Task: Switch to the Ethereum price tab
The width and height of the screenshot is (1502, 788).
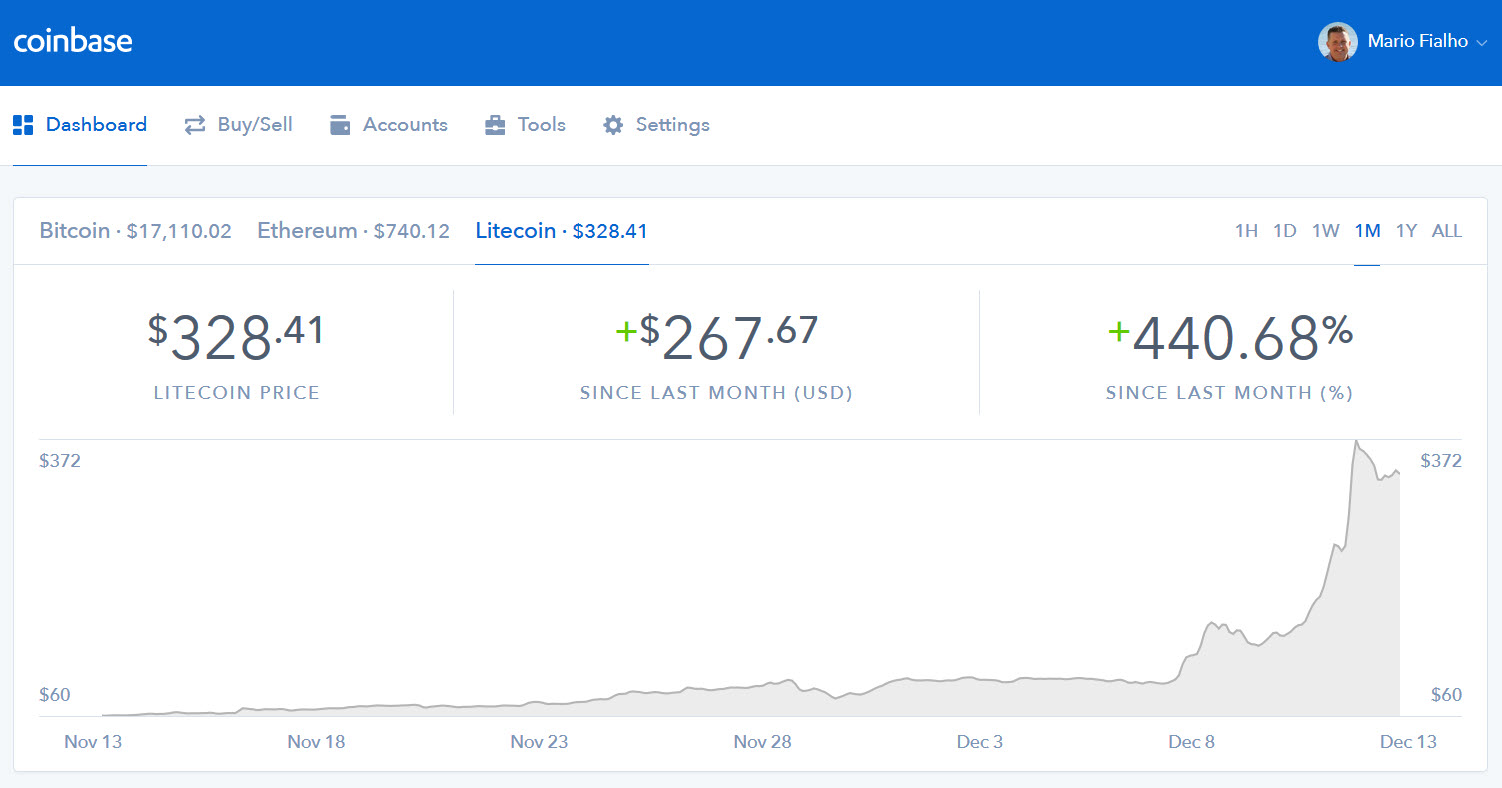Action: [x=353, y=231]
